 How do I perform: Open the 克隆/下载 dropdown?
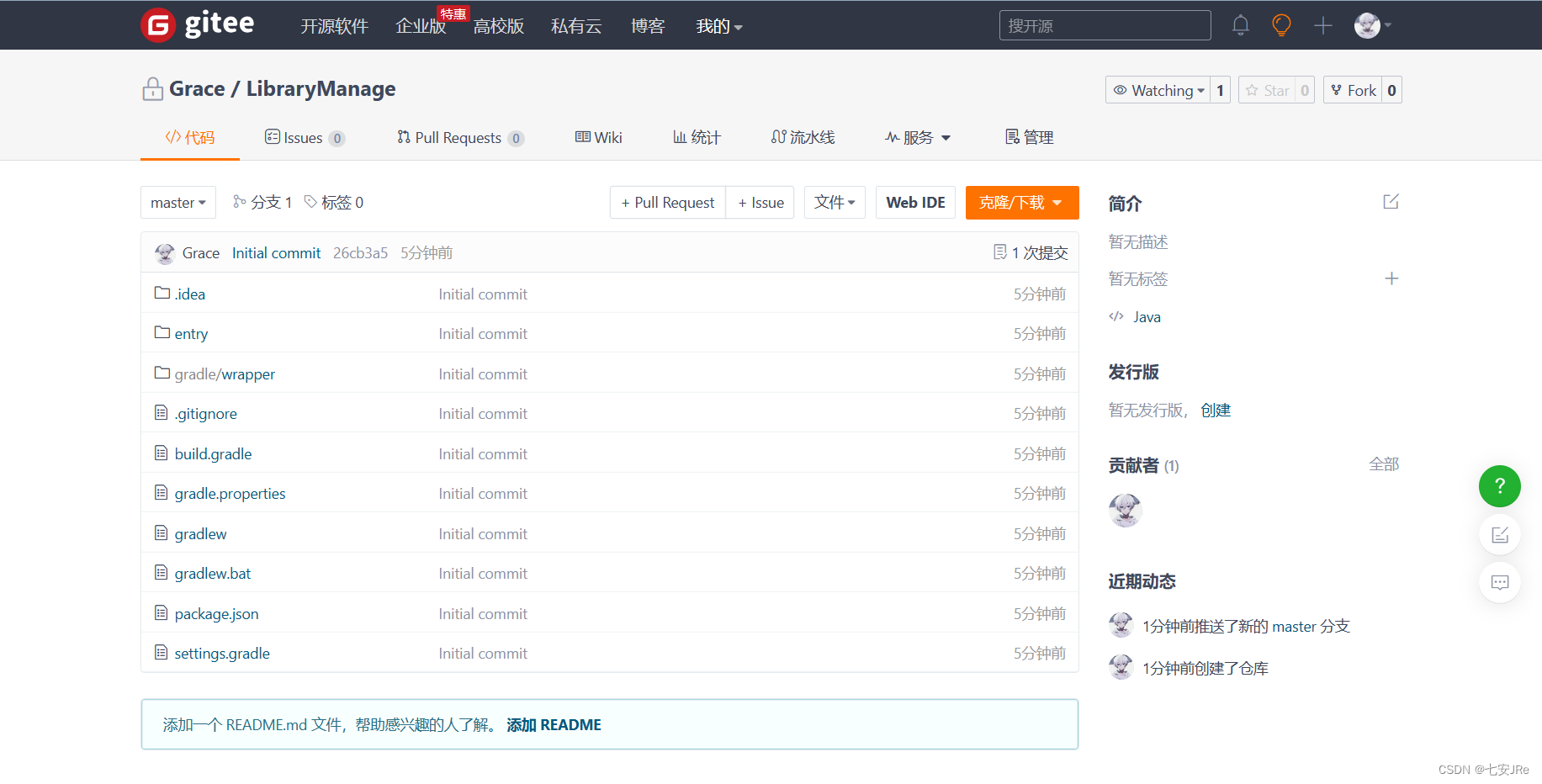tap(1021, 202)
